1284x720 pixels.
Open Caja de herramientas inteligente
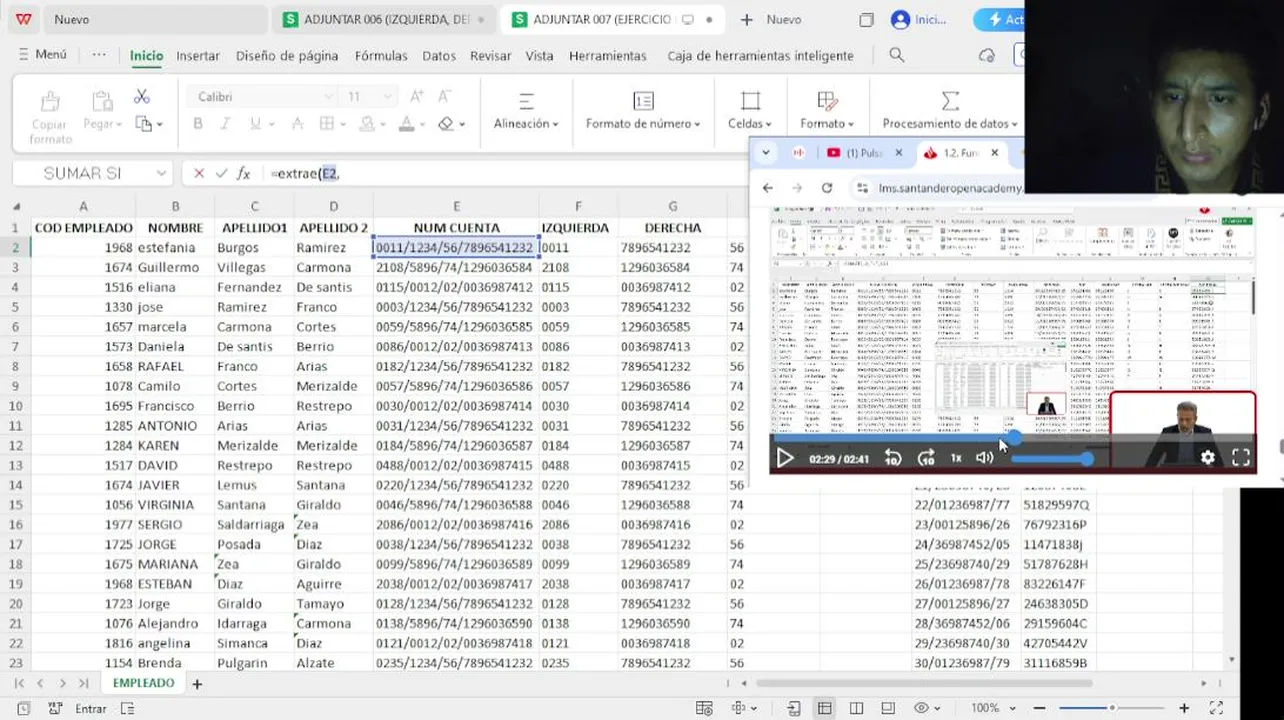[761, 56]
